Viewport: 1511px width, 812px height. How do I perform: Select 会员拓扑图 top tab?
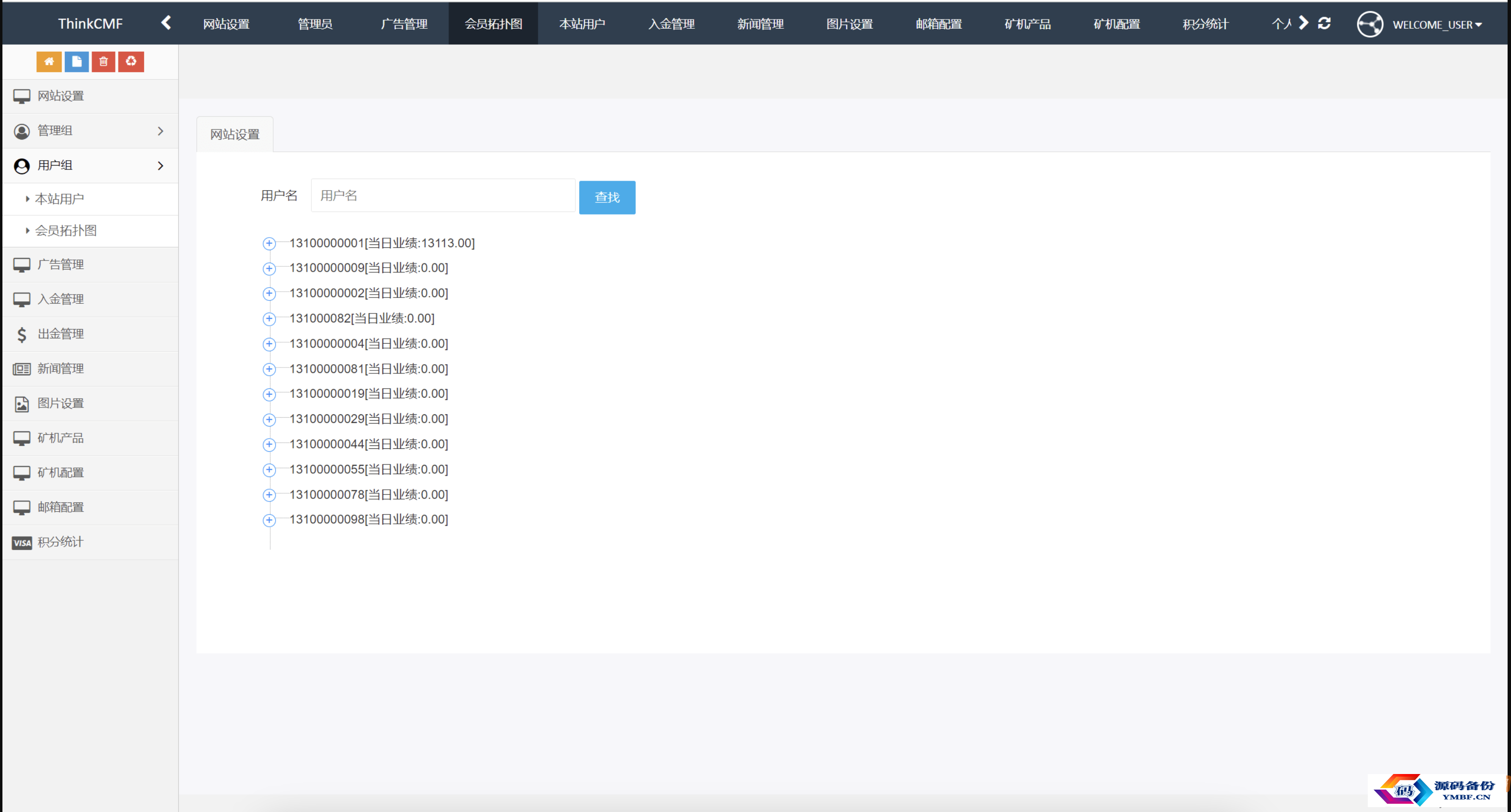[x=493, y=23]
